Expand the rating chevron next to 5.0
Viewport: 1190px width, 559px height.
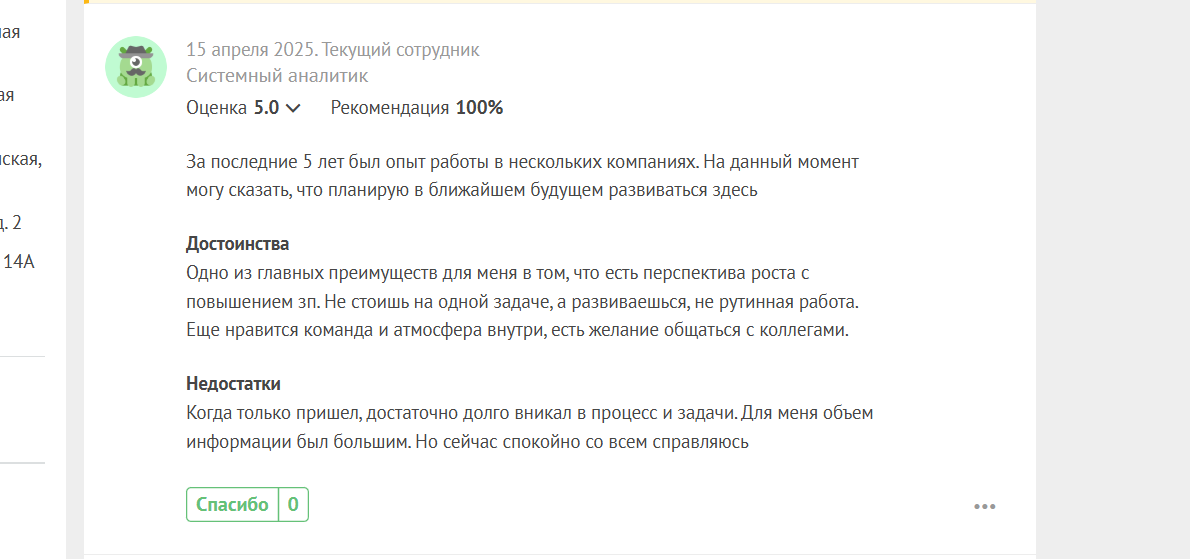[x=293, y=108]
